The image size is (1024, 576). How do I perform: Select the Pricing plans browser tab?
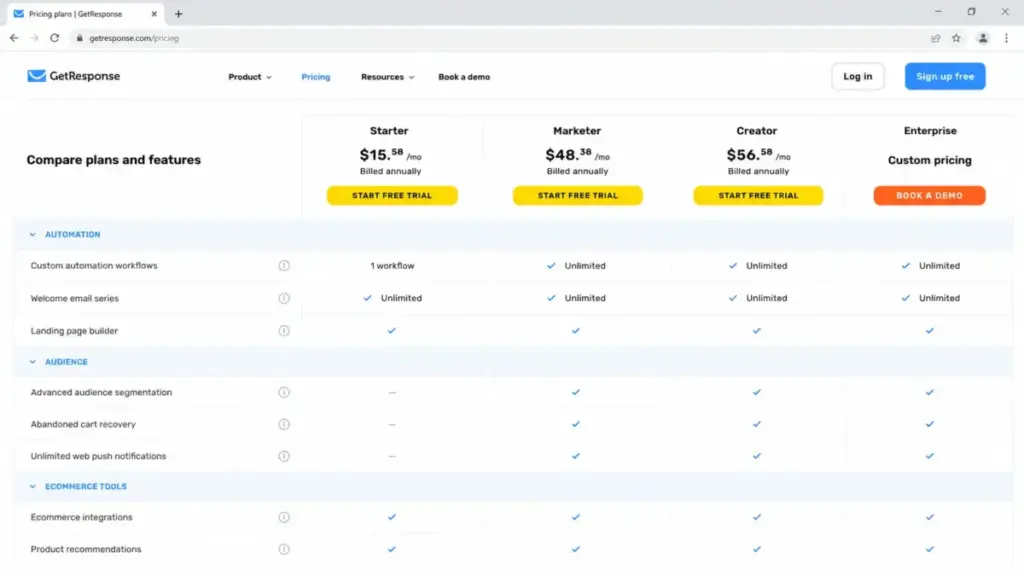(x=85, y=14)
